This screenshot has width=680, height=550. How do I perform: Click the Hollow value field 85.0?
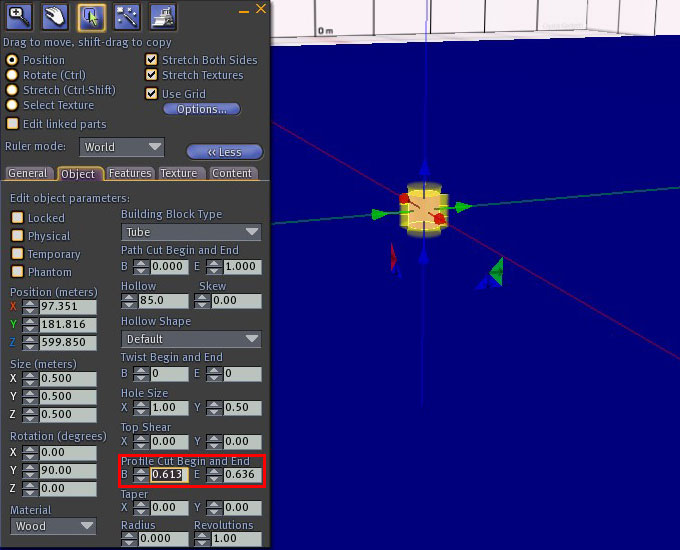[163, 301]
